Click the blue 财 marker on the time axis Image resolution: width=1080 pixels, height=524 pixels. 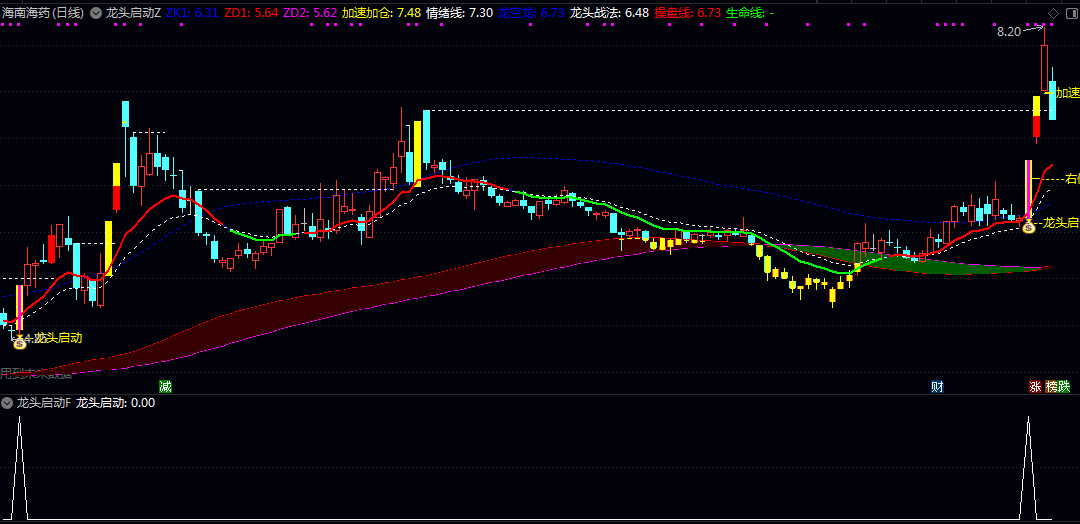click(x=937, y=386)
